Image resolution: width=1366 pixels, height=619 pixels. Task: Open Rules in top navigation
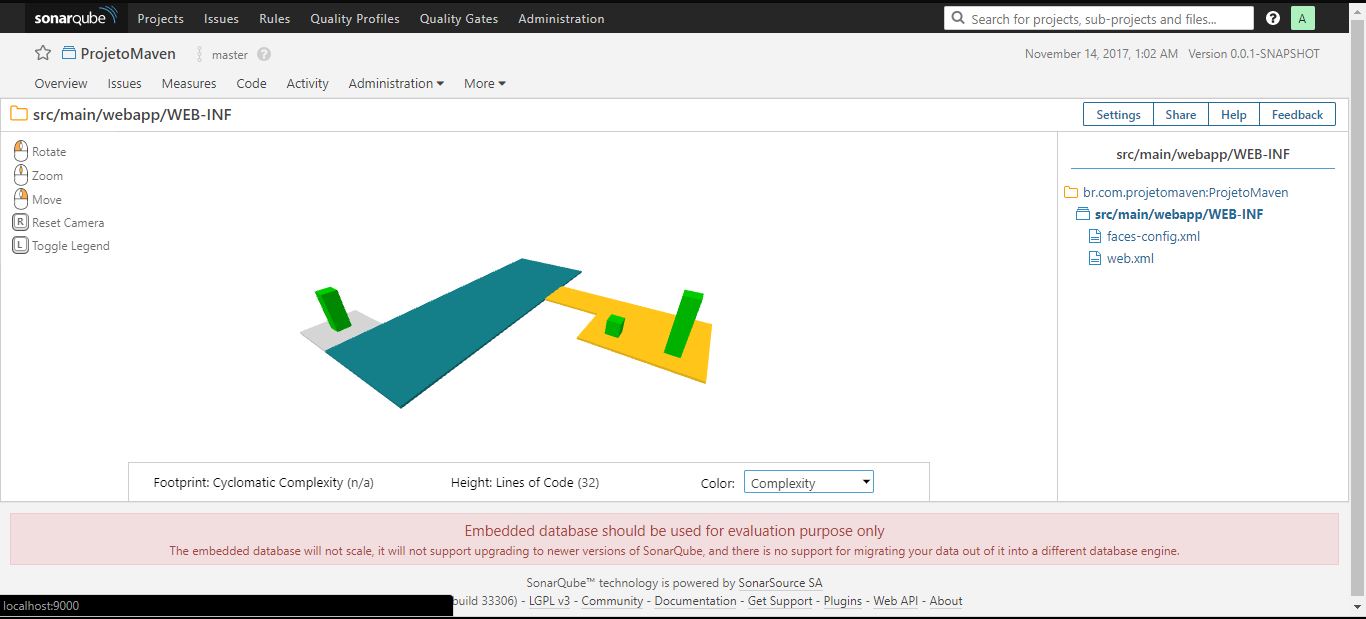[x=274, y=18]
